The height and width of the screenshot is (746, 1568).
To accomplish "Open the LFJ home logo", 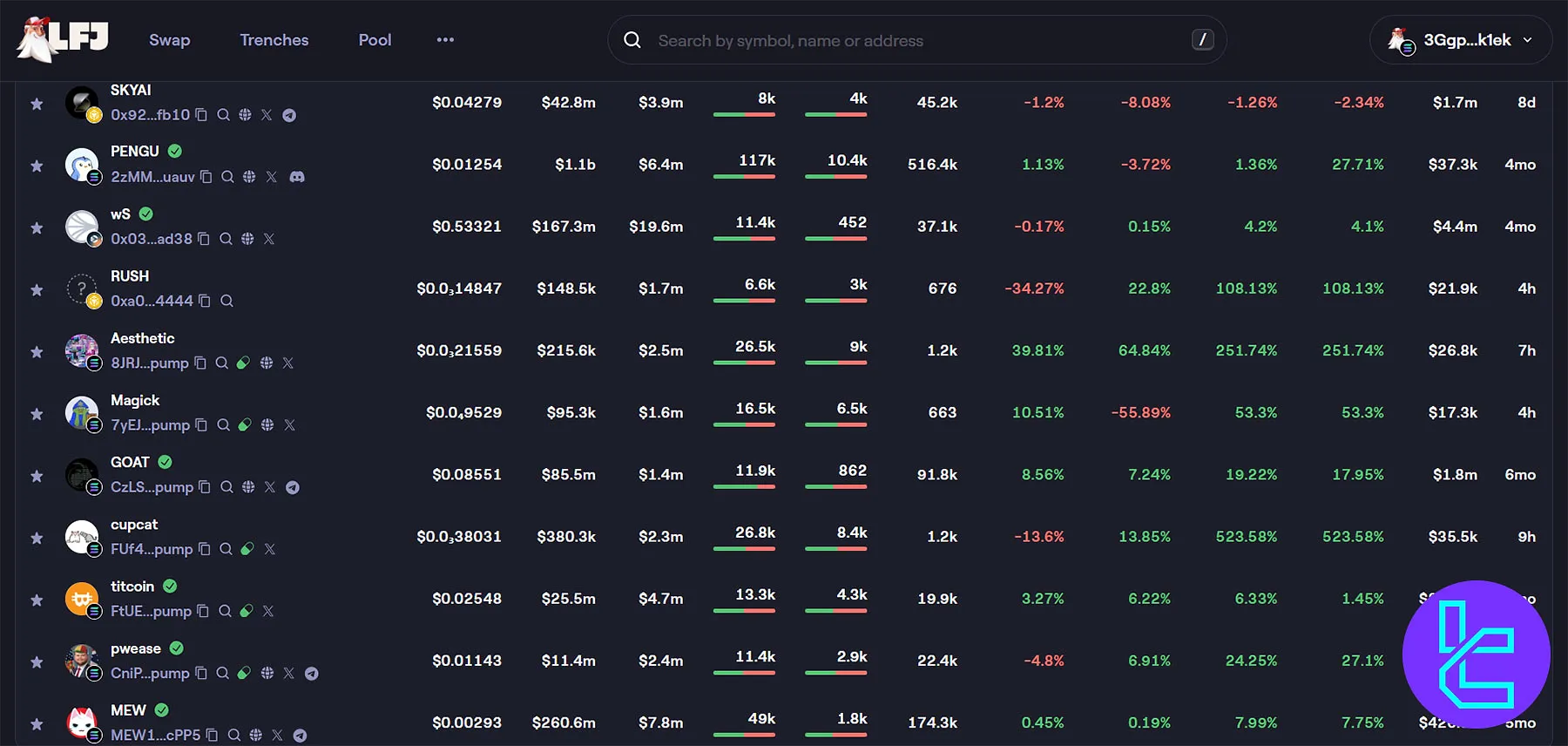I will click(63, 39).
